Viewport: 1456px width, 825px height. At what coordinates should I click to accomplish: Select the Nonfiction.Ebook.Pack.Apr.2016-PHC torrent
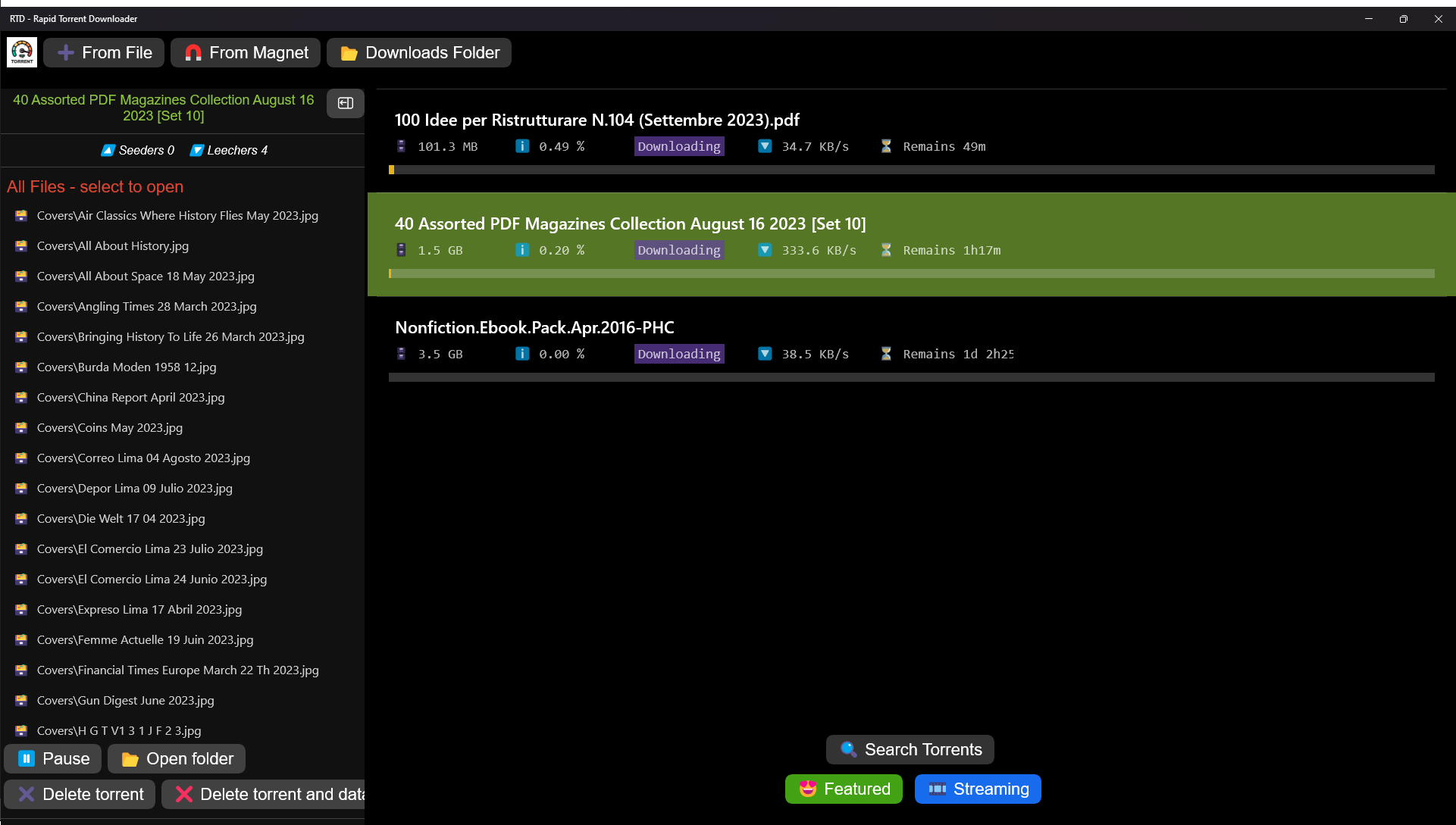point(534,327)
